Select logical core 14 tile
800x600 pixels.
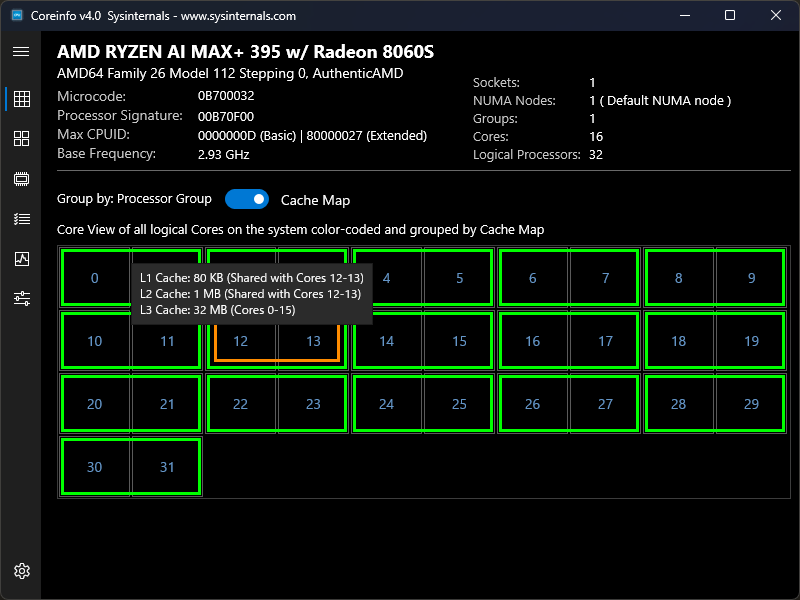click(386, 341)
